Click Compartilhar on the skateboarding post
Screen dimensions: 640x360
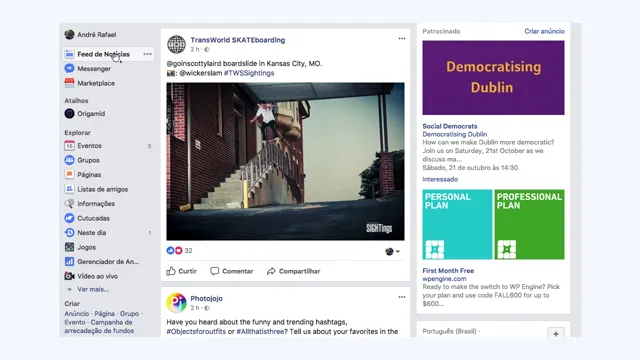coord(293,271)
